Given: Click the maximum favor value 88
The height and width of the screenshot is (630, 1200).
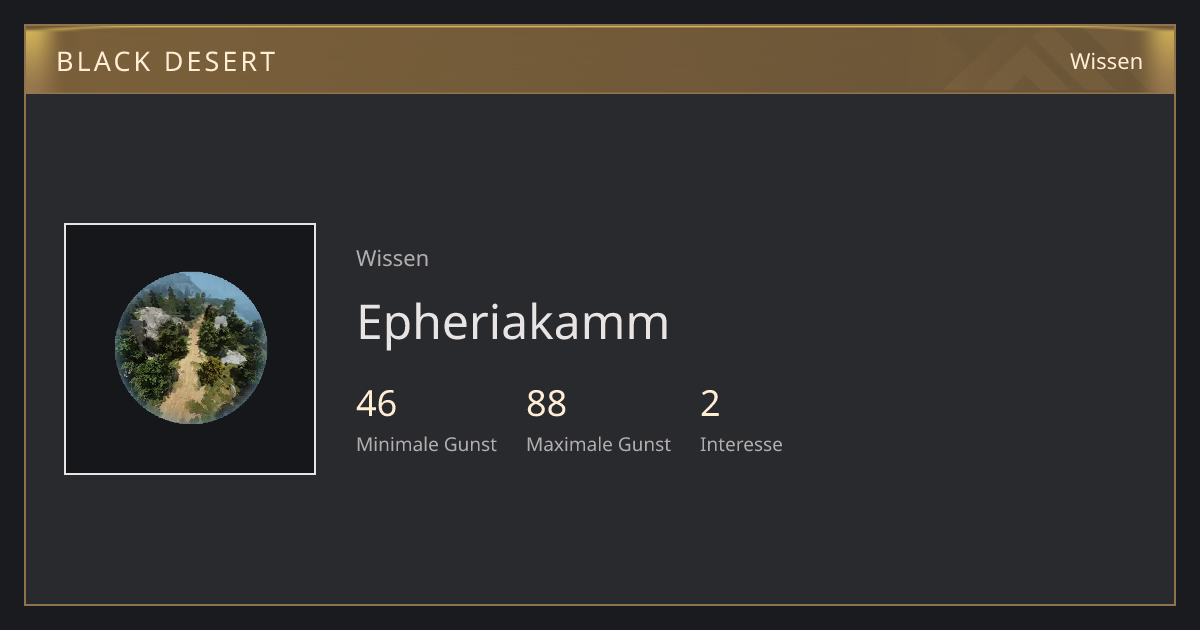Looking at the screenshot, I should coord(546,404).
